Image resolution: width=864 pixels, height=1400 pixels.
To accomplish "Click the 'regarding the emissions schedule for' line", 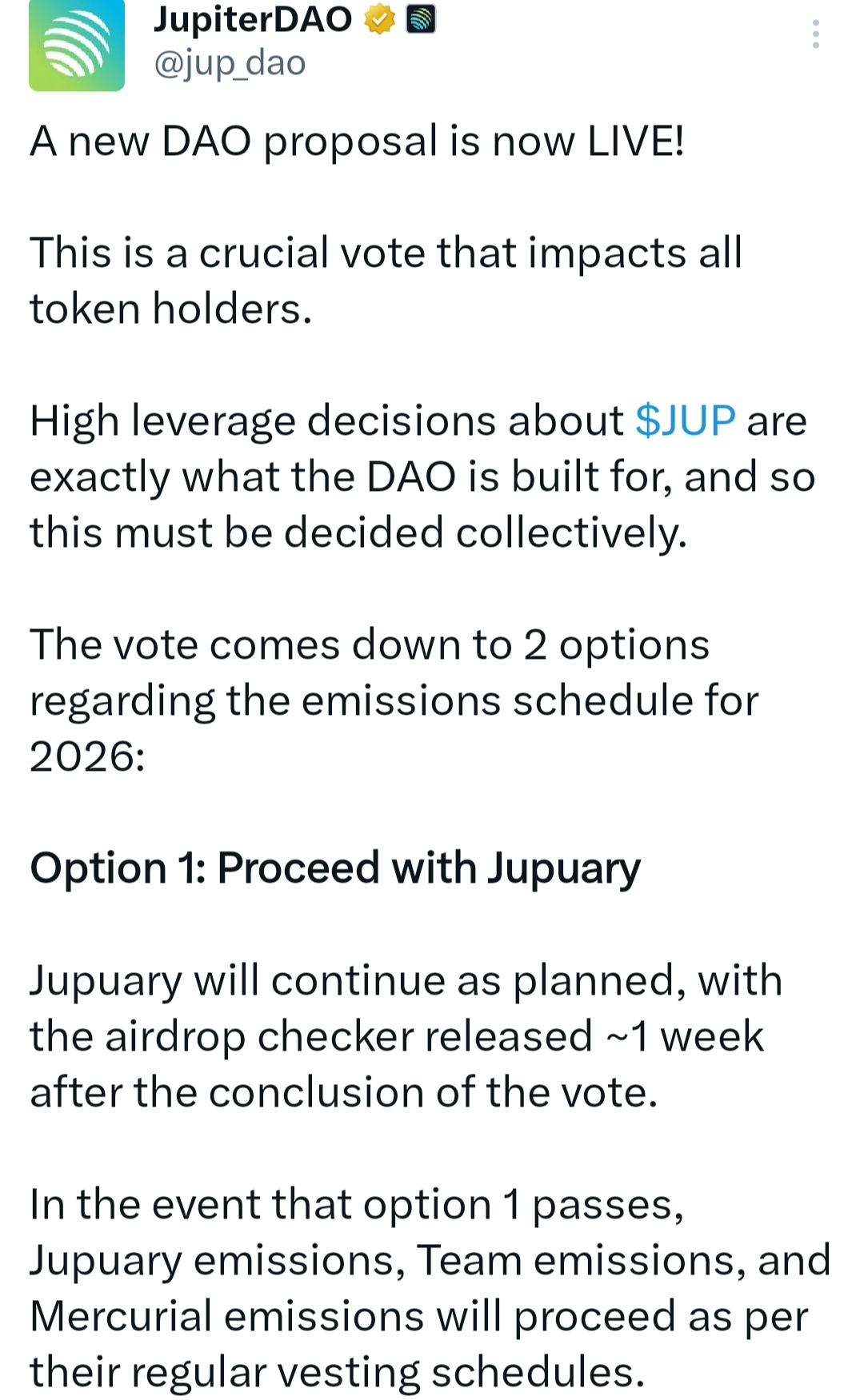I will (394, 701).
